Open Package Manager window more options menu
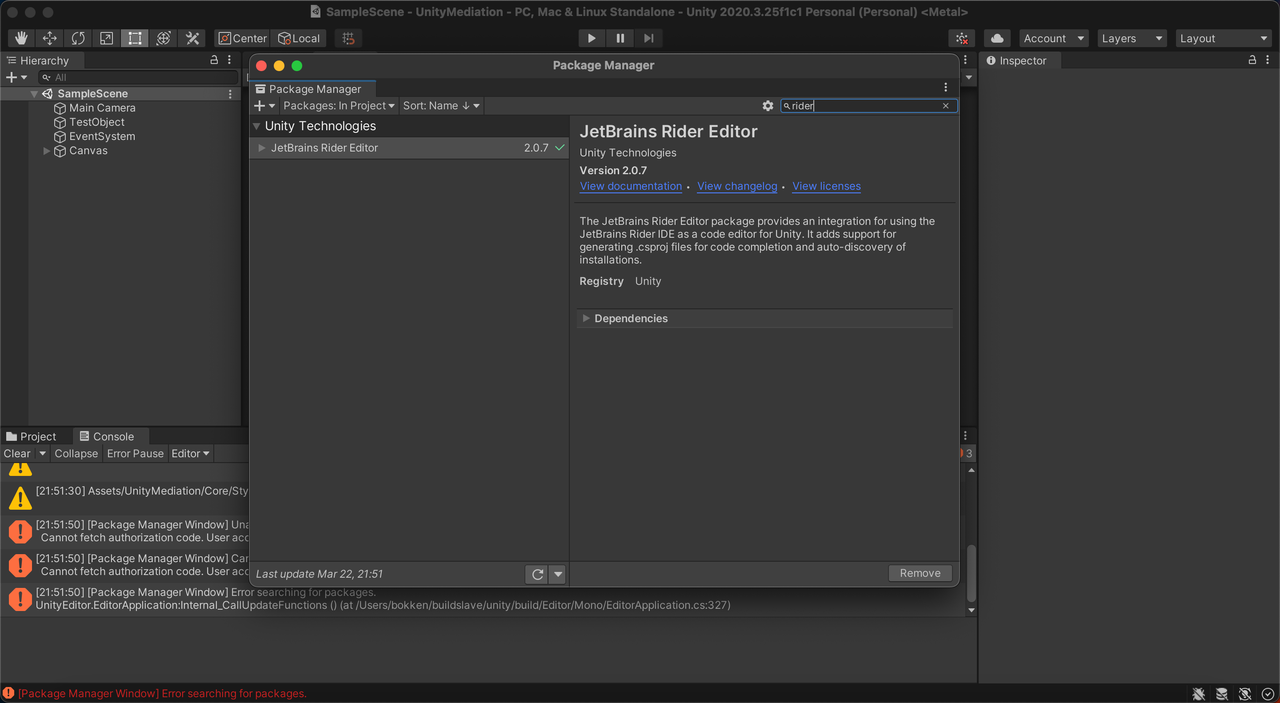 (946, 88)
